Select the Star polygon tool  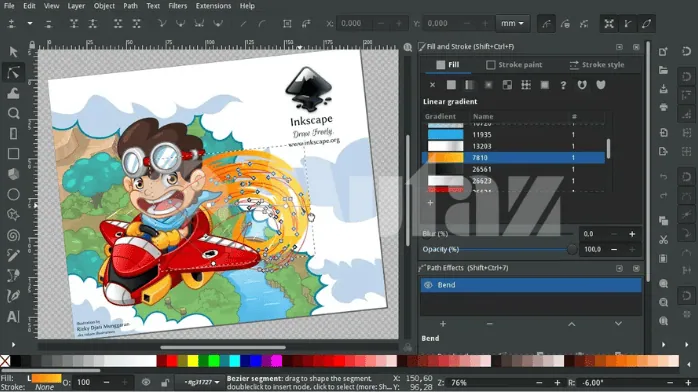tap(13, 215)
